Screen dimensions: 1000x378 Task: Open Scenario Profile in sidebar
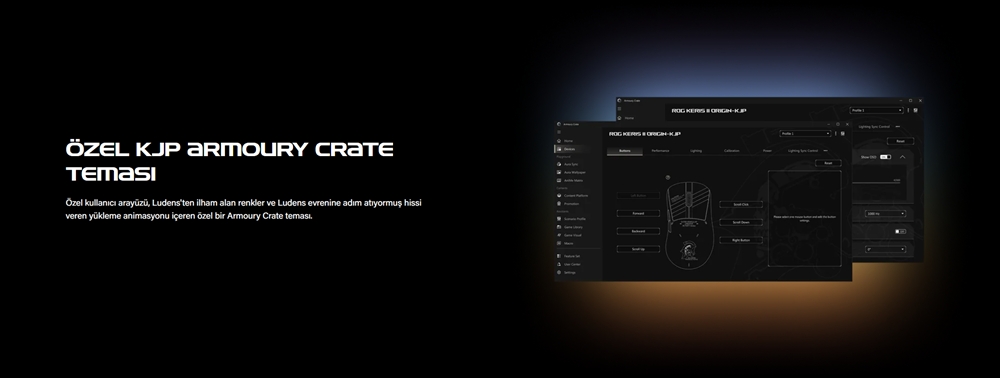click(571, 219)
